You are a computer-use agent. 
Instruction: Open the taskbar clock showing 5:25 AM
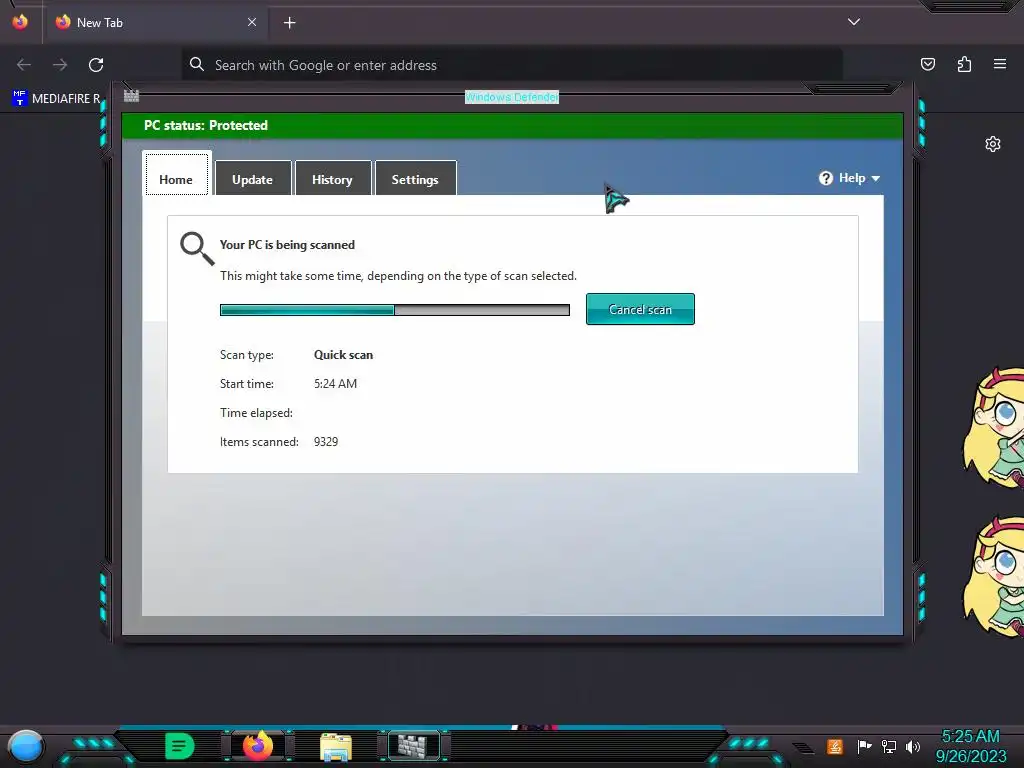click(970, 737)
